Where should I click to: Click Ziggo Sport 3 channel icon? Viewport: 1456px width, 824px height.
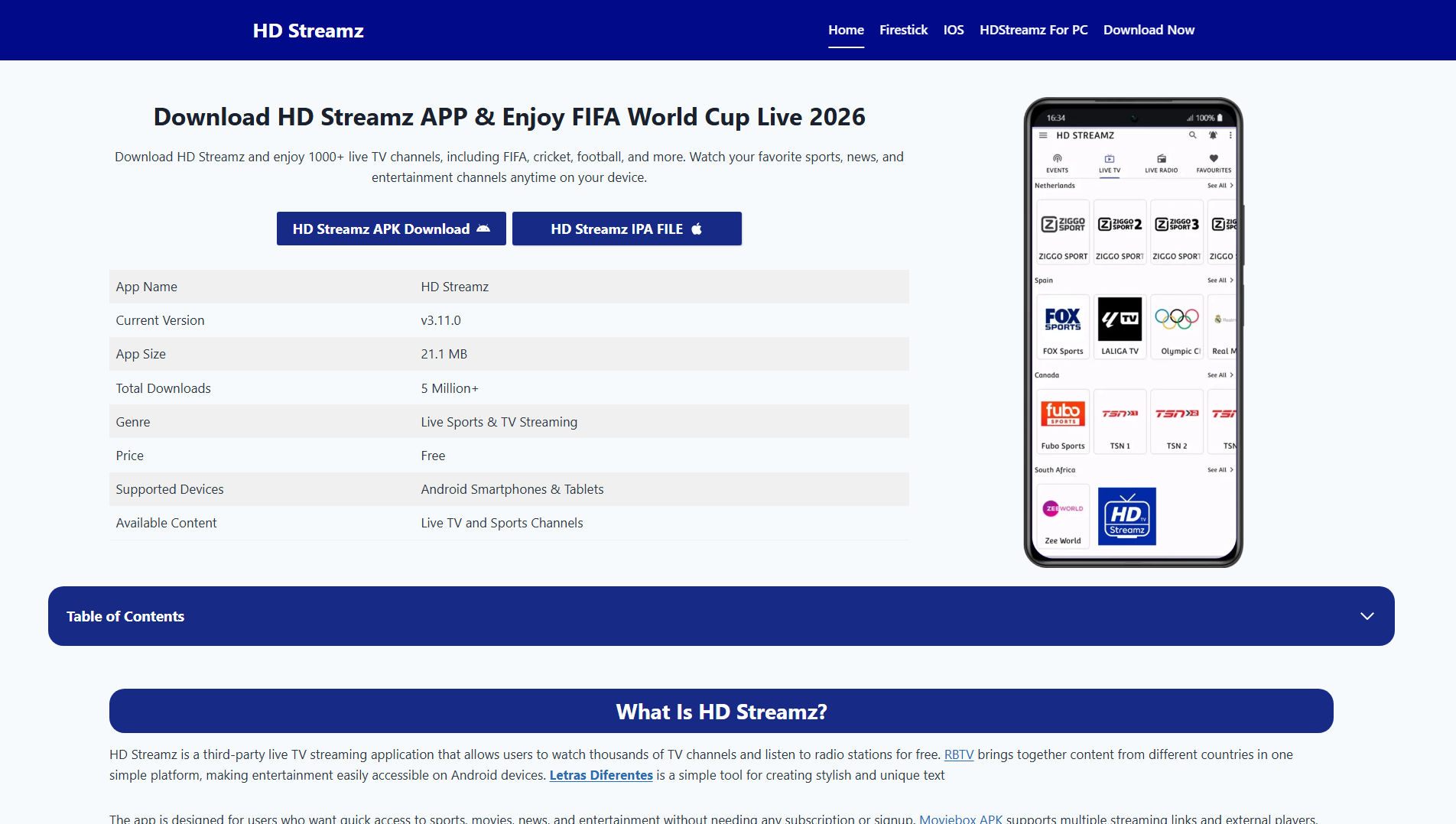(1177, 224)
